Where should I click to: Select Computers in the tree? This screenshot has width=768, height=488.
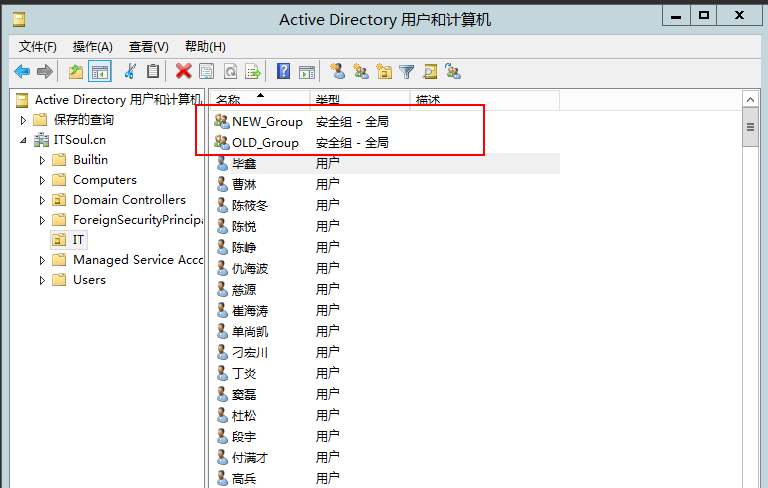105,180
